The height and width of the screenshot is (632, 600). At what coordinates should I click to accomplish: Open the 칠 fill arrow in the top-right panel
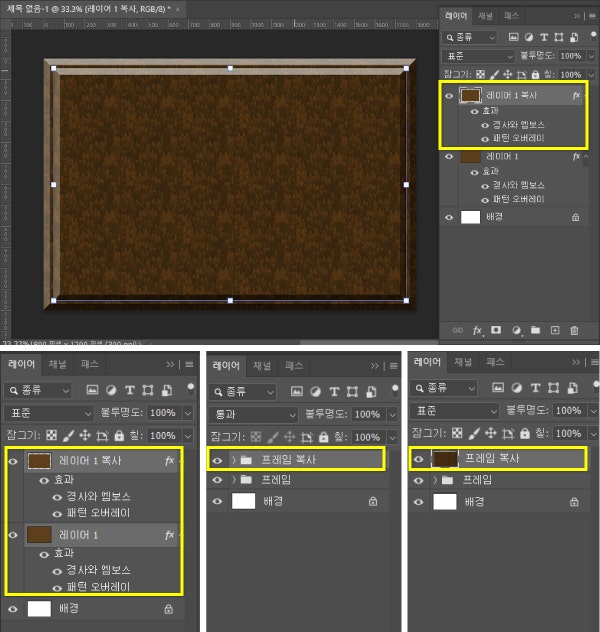591,75
